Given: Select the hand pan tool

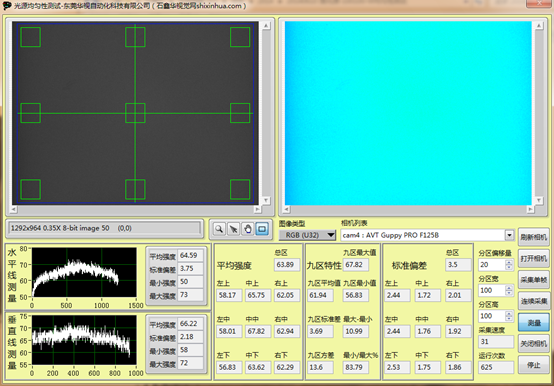Looking at the screenshot, I should click(x=248, y=229).
